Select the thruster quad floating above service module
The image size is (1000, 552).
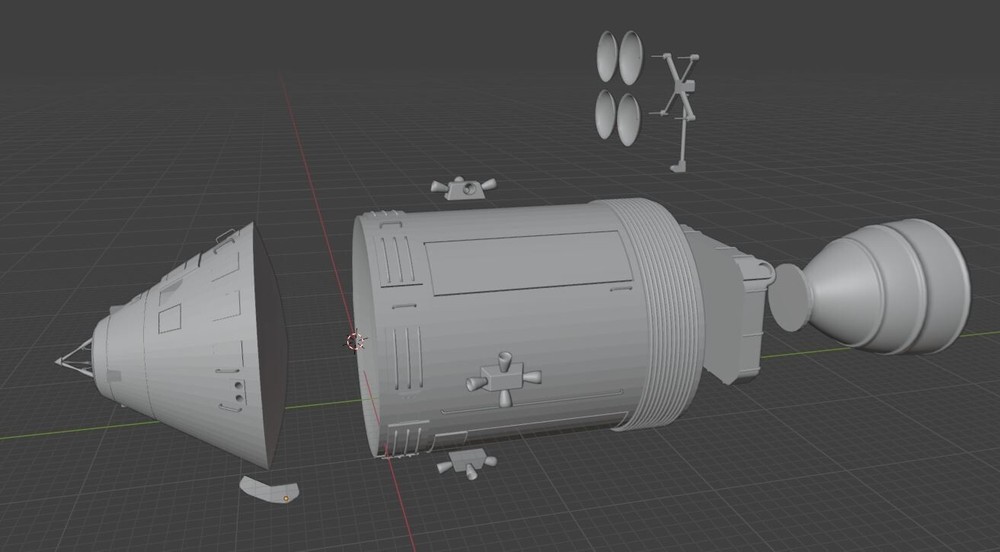(462, 188)
